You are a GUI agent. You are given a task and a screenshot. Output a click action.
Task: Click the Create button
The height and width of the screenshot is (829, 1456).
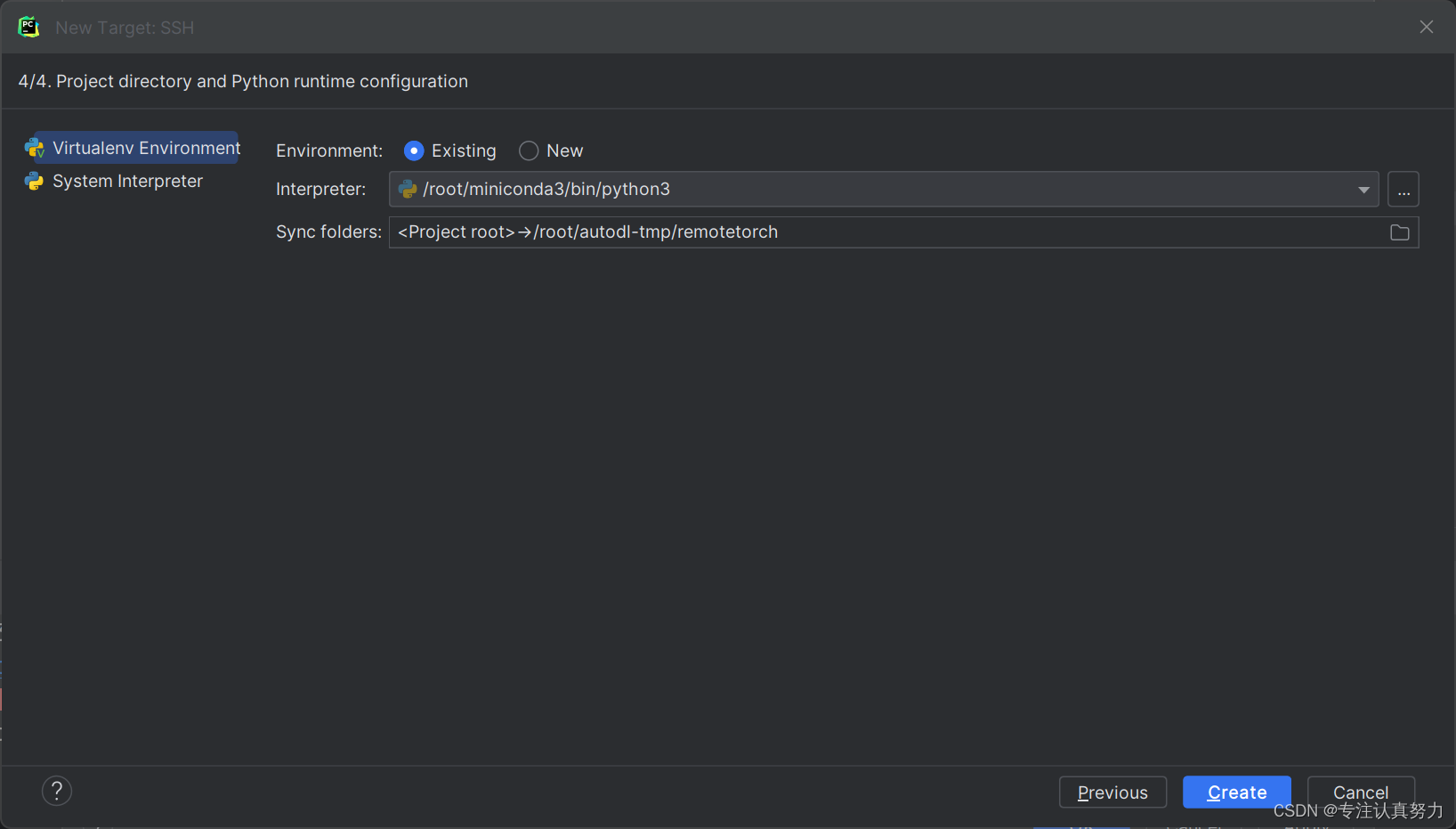tap(1237, 792)
